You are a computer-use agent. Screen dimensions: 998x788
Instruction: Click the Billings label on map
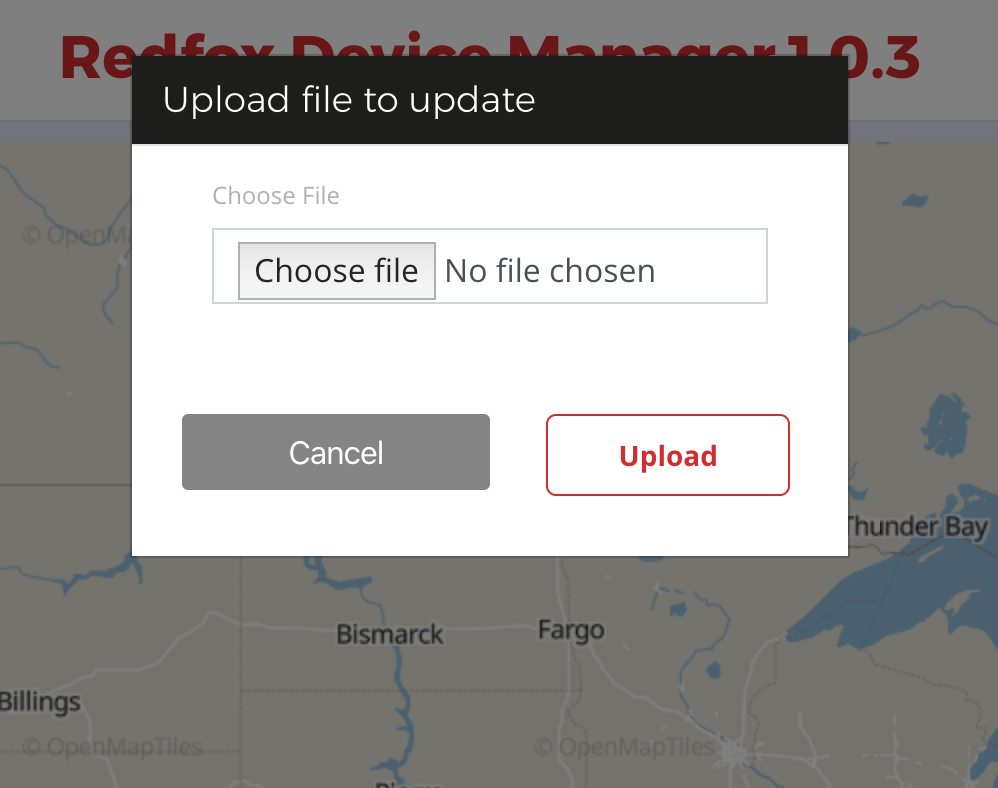click(x=40, y=701)
